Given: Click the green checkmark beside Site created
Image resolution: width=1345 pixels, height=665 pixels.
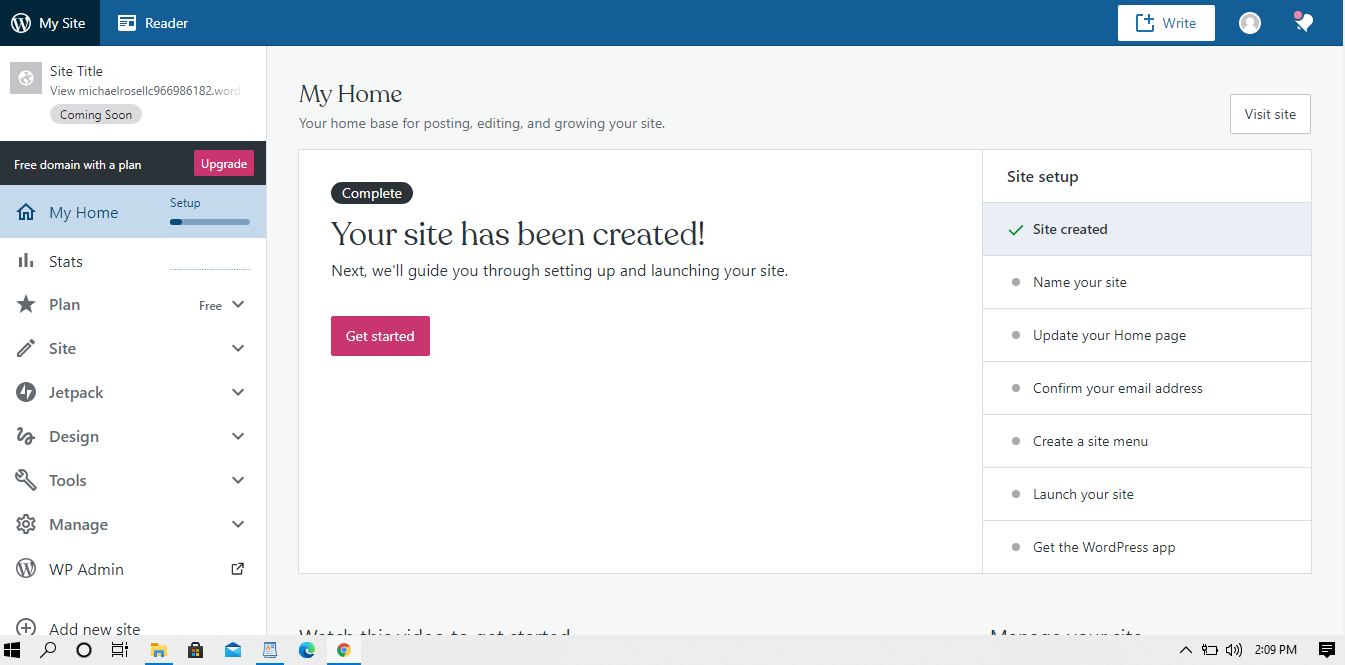Looking at the screenshot, I should [1017, 229].
